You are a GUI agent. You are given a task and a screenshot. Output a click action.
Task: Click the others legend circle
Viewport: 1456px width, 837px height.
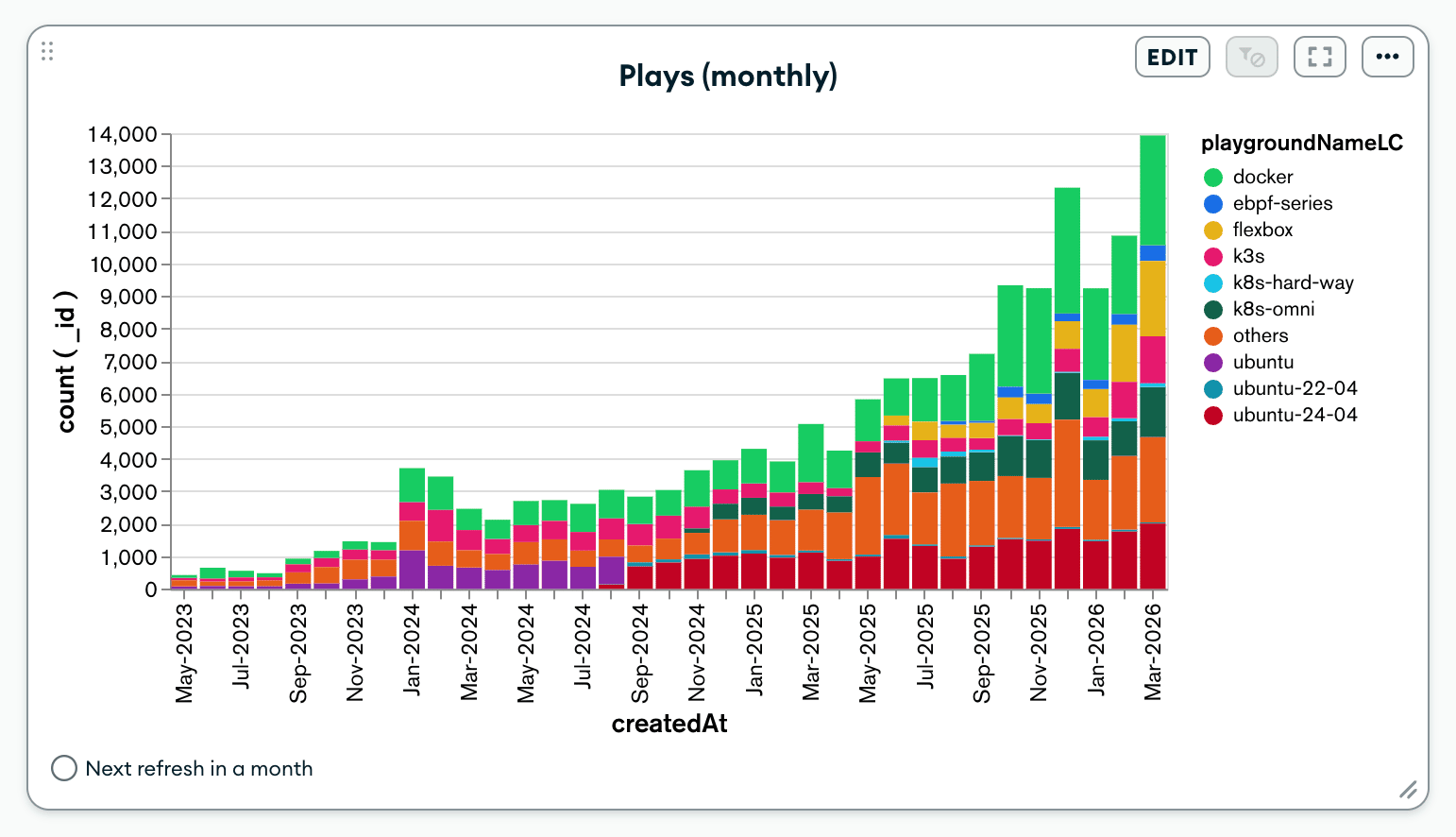click(x=1213, y=336)
